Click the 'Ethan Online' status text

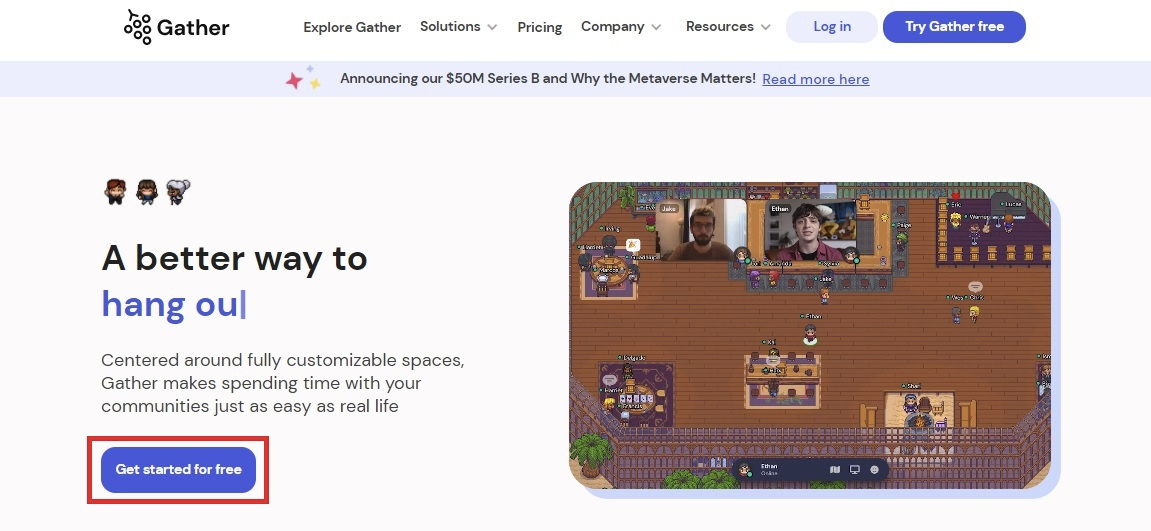tap(769, 469)
